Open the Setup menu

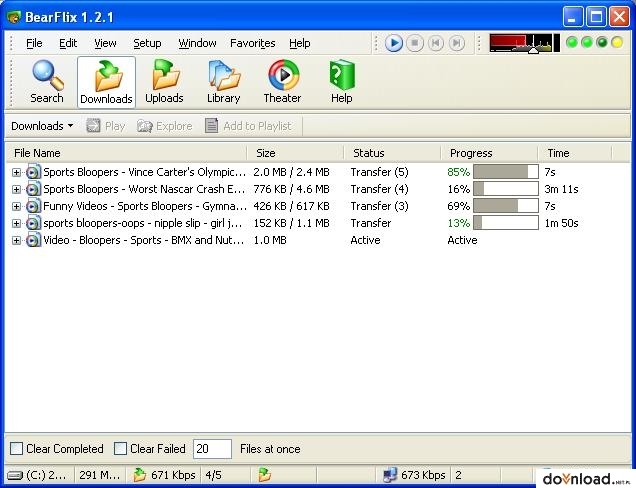[x=147, y=43]
